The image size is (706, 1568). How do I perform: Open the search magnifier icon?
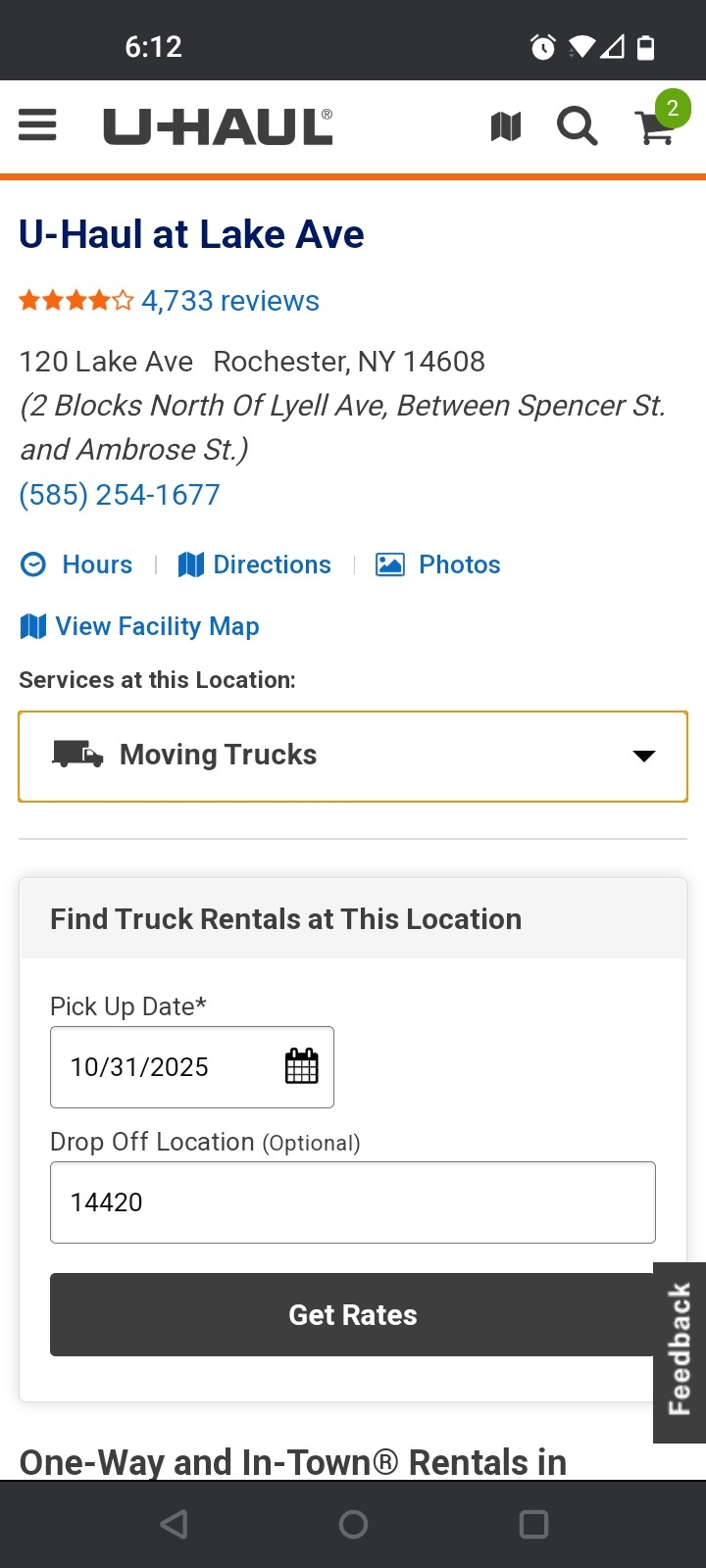577,126
